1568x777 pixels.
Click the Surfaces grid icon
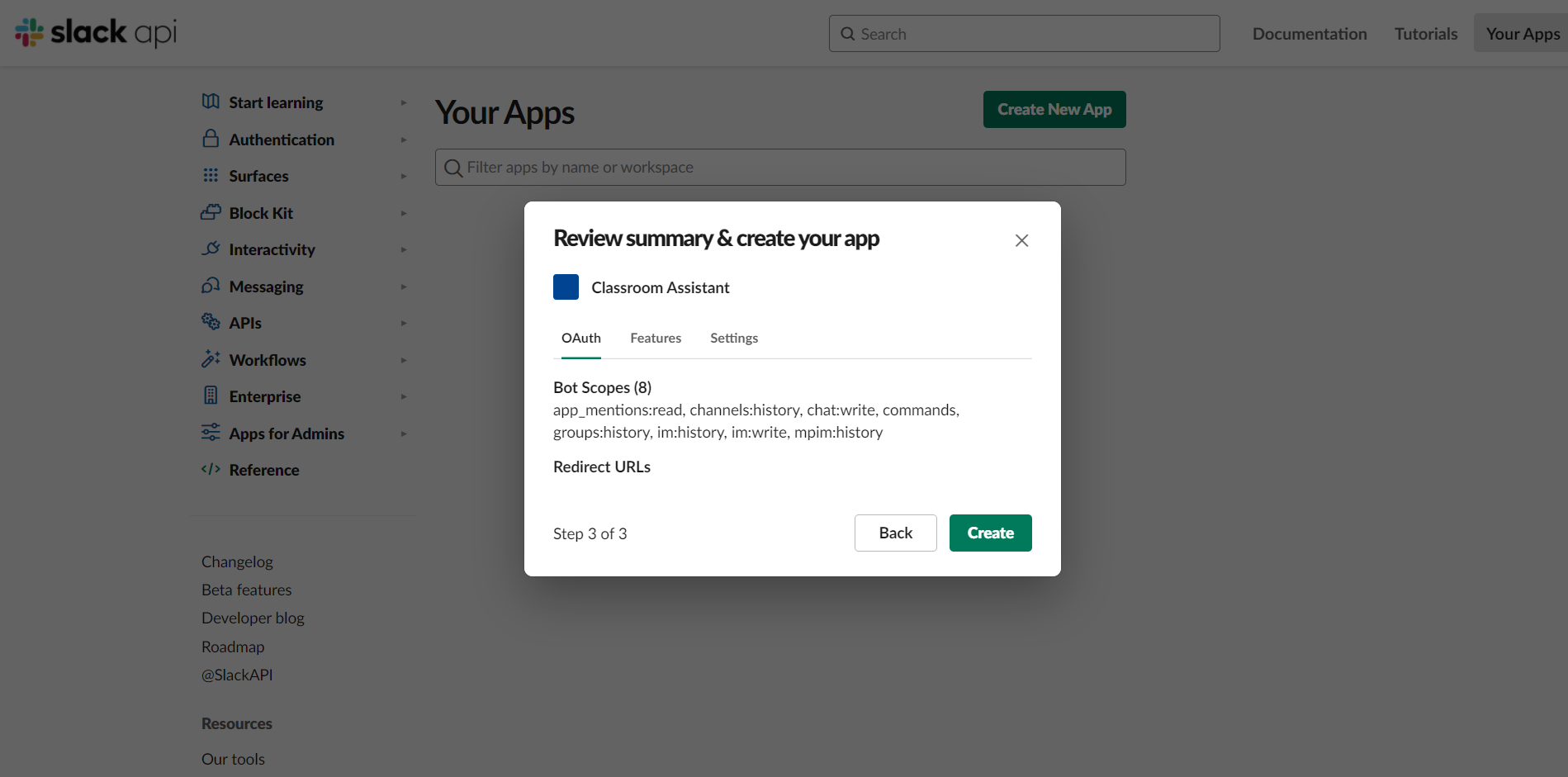click(x=211, y=175)
